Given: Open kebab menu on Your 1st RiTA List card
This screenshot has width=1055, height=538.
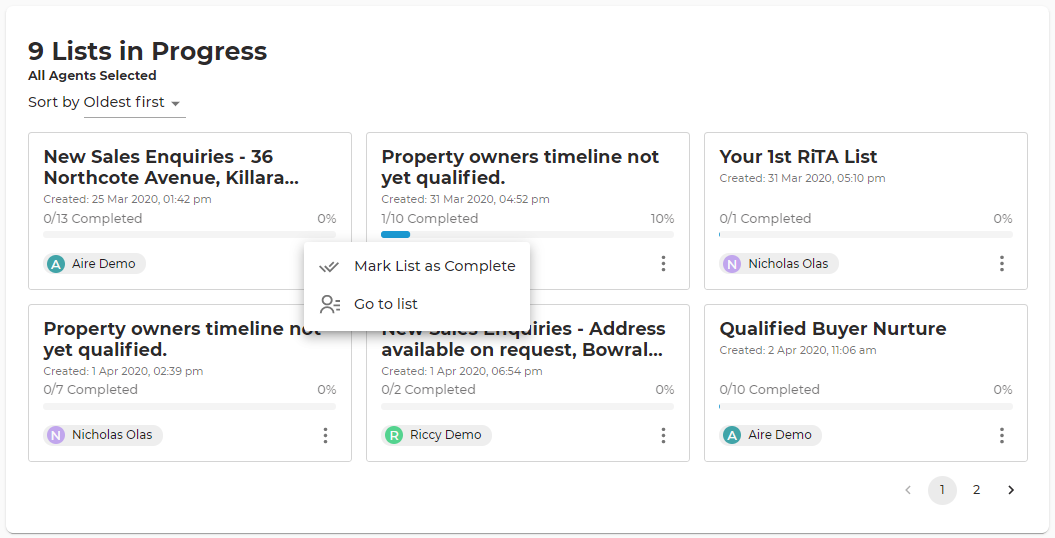Looking at the screenshot, I should tap(1001, 264).
